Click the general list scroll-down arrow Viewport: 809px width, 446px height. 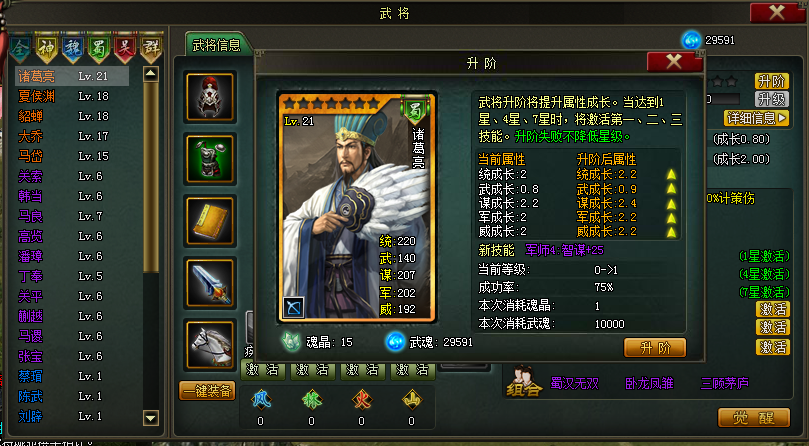[x=150, y=418]
